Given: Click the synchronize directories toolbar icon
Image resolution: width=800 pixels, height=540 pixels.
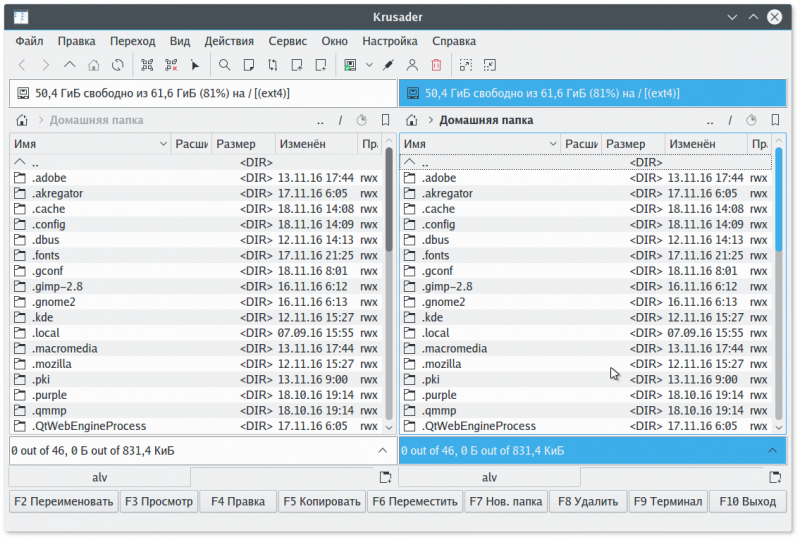Looking at the screenshot, I should tap(272, 65).
